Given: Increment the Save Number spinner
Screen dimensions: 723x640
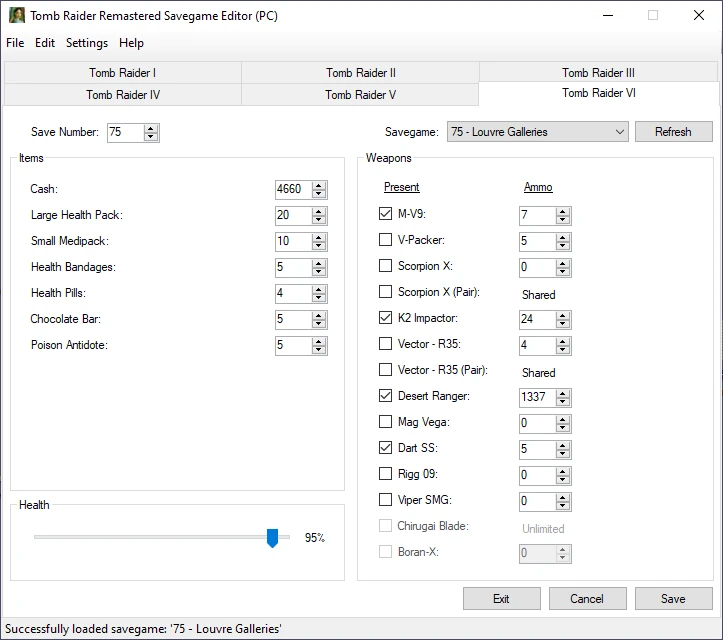Looking at the screenshot, I should 151,128.
